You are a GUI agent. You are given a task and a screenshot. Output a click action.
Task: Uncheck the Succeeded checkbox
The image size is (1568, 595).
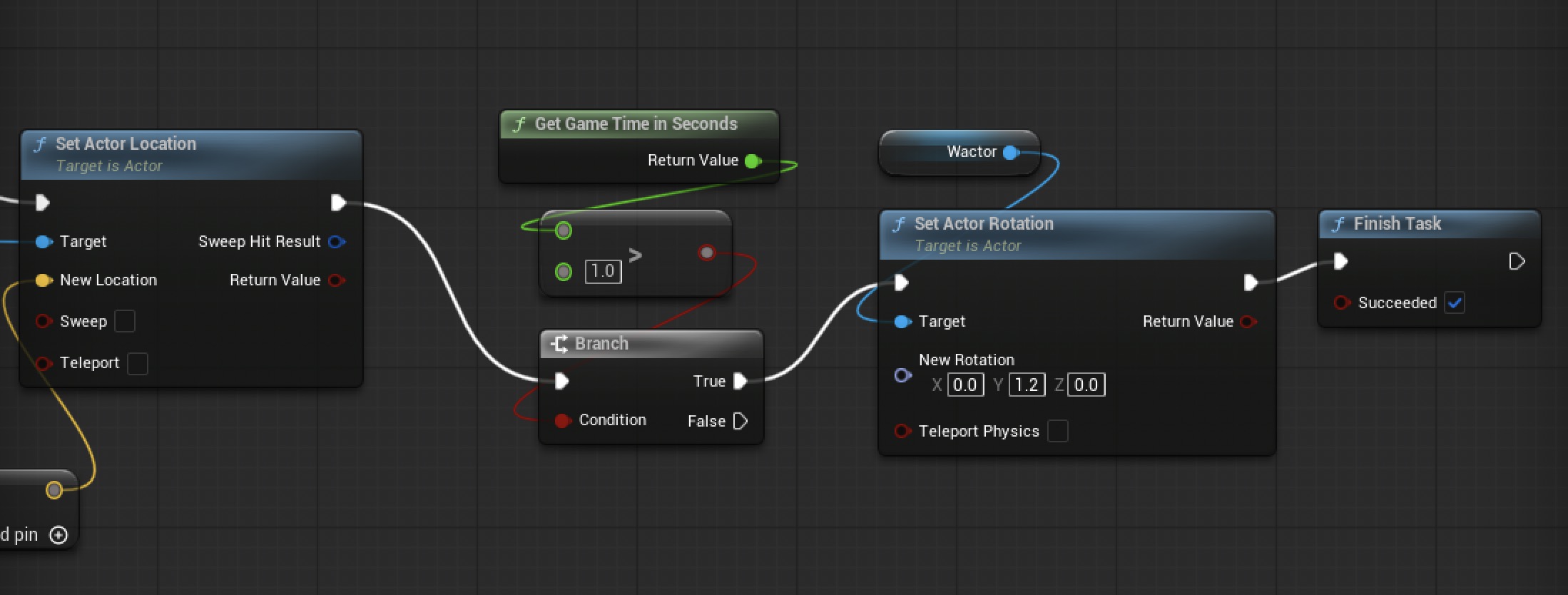point(1455,303)
